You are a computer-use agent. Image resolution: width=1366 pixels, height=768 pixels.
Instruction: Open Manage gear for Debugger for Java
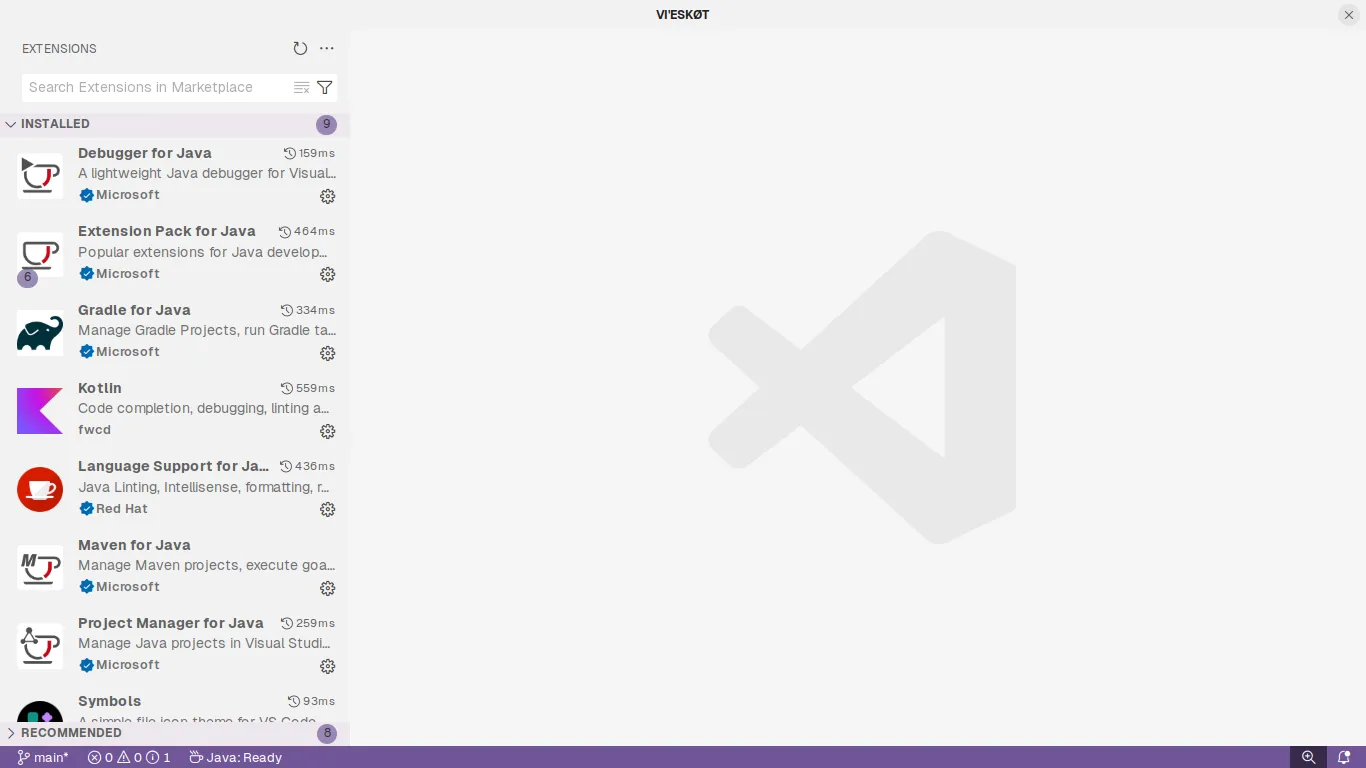click(x=327, y=196)
